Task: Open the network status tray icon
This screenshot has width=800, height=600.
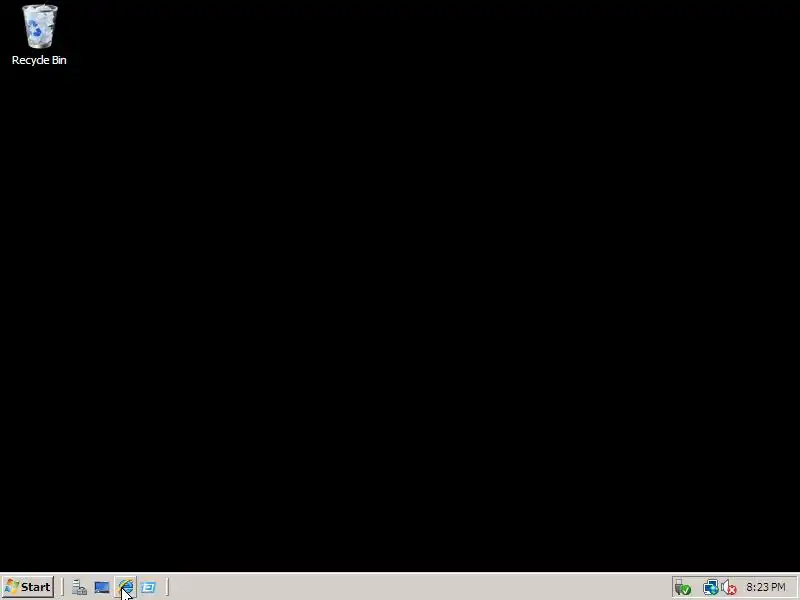Action: (710, 587)
